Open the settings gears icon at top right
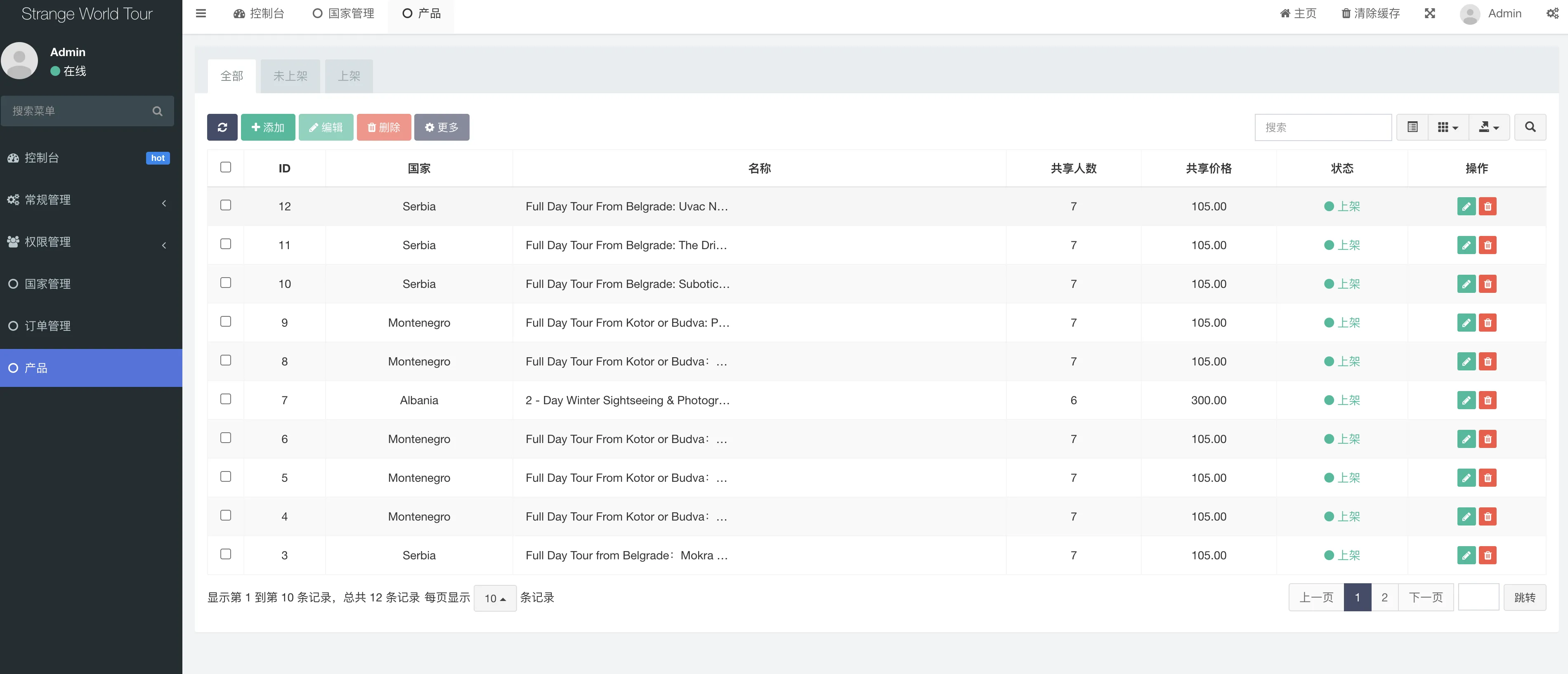The height and width of the screenshot is (674, 1568). pos(1553,13)
